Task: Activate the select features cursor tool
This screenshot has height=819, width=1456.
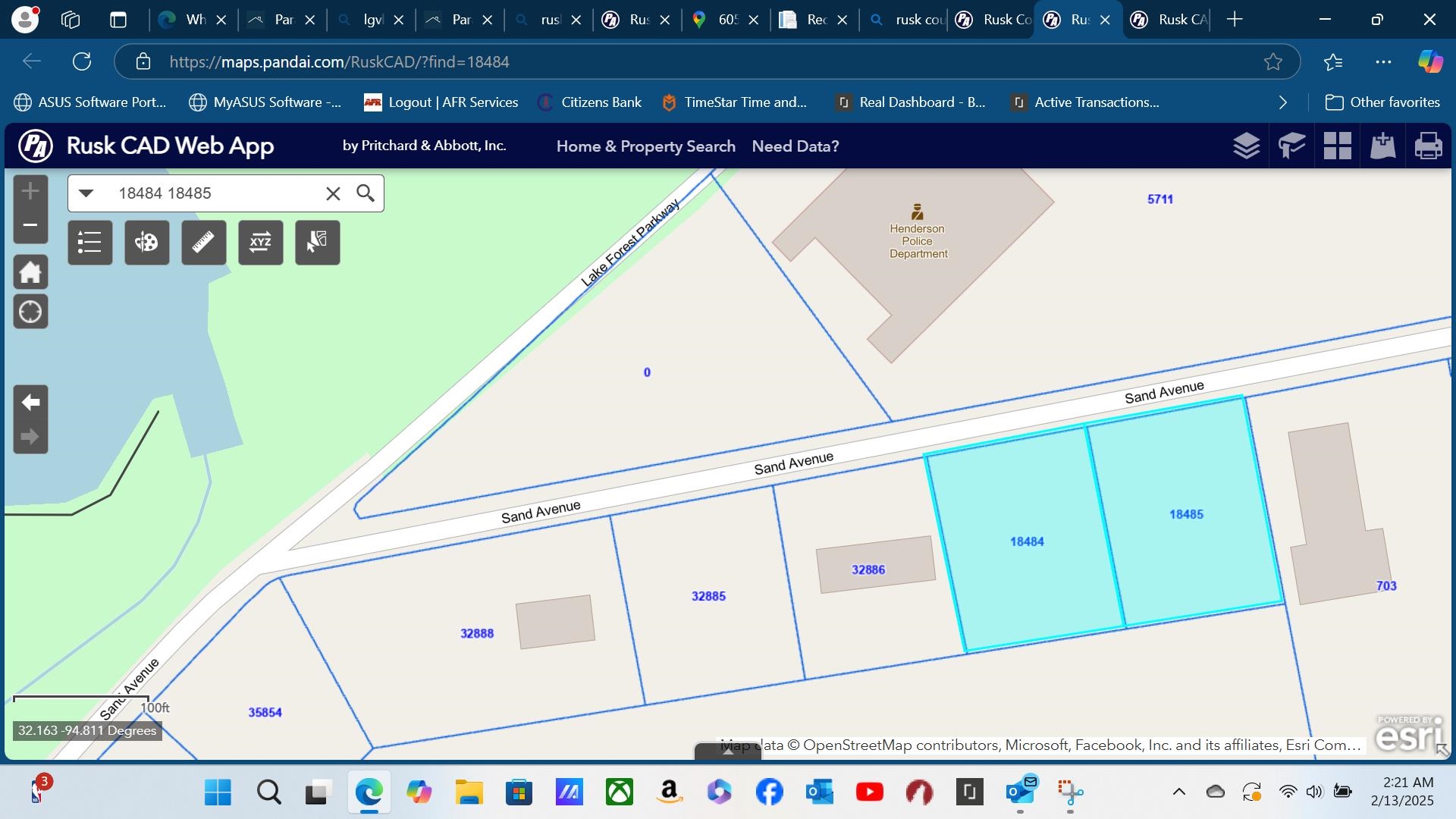Action: [x=317, y=243]
